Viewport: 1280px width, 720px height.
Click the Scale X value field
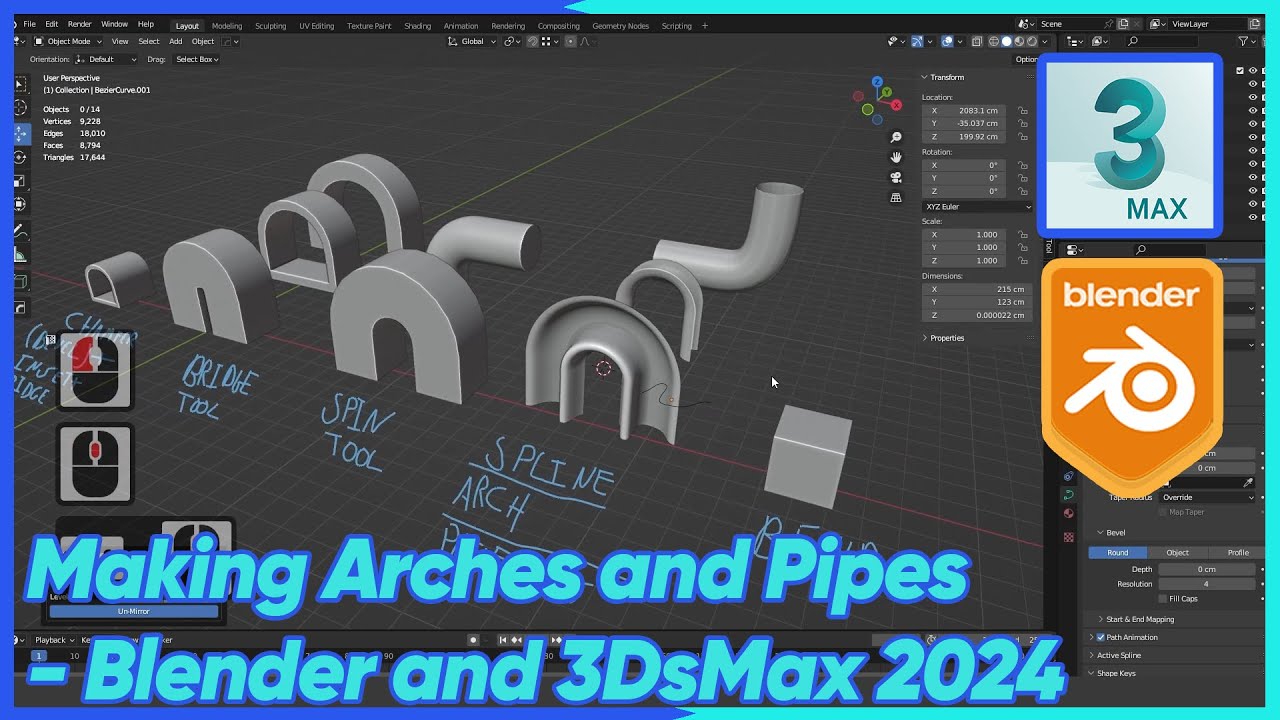click(x=963, y=234)
